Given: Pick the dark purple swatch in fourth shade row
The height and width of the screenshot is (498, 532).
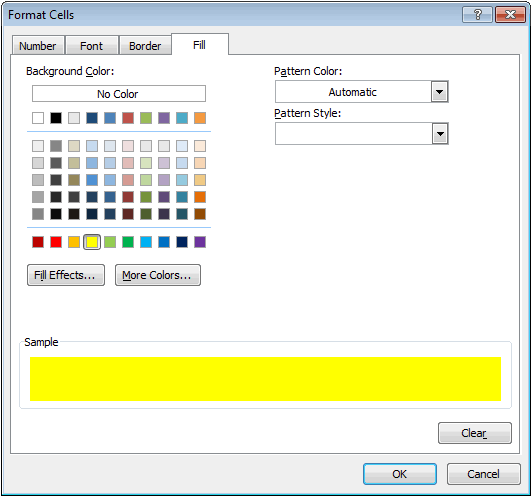Looking at the screenshot, I should (x=164, y=197).
